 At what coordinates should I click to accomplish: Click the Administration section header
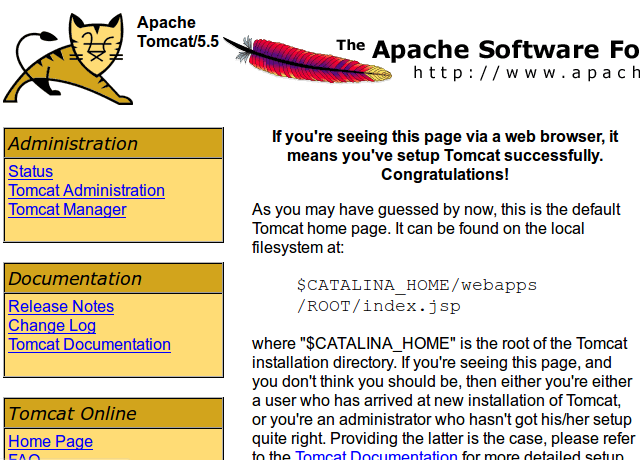(x=113, y=143)
